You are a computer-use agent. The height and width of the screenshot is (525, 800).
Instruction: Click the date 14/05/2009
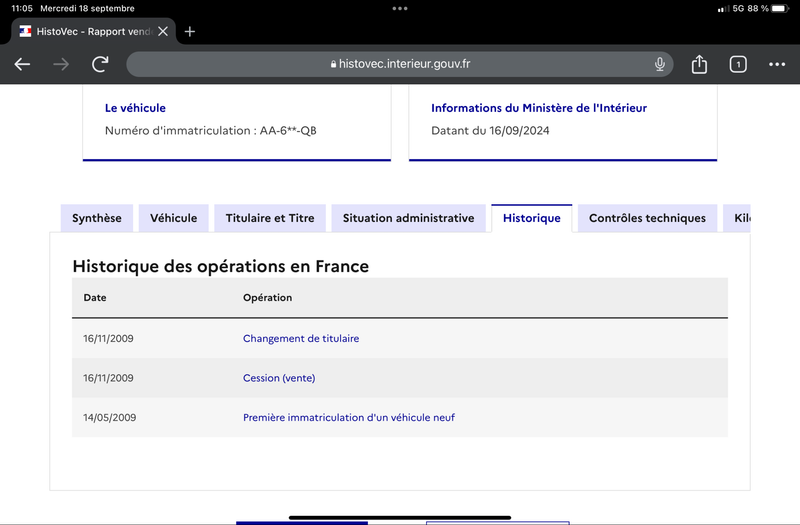tap(110, 417)
